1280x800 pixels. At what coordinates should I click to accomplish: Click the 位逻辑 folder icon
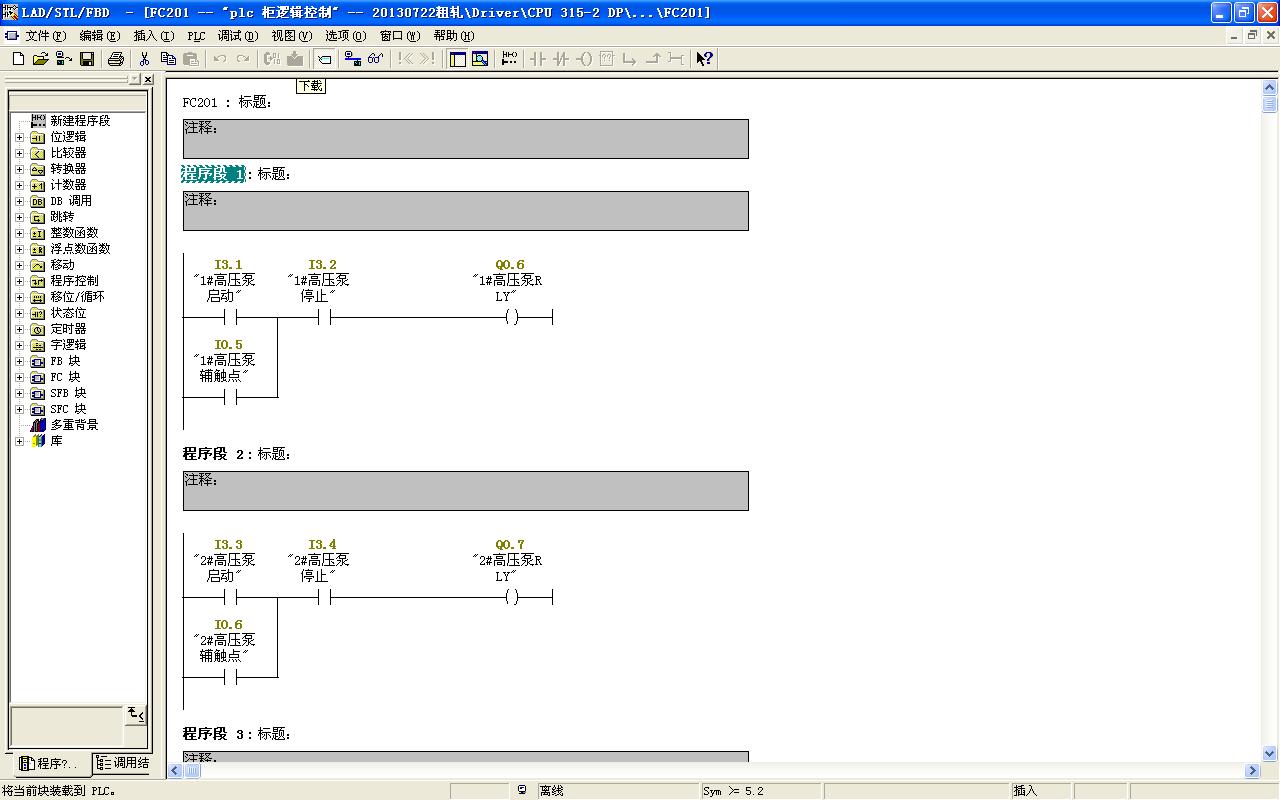[38, 137]
